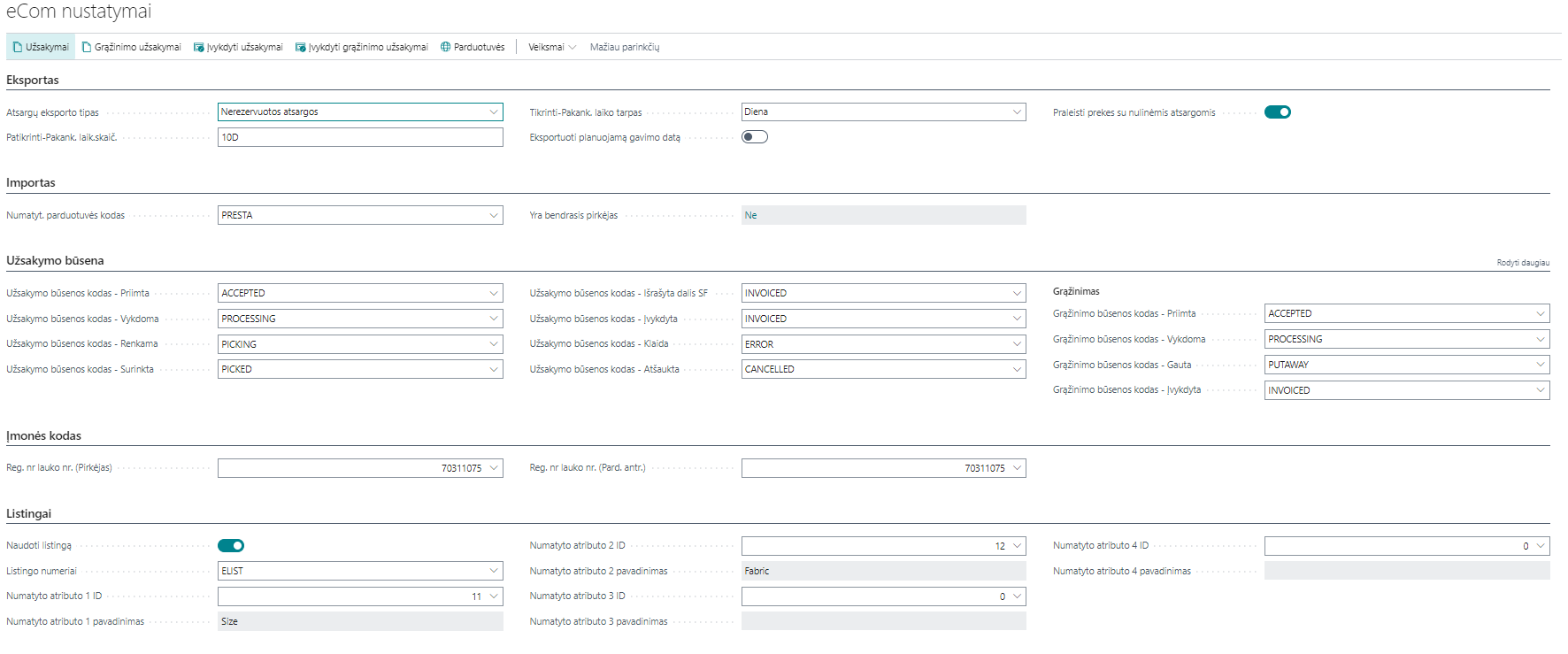Click the empty Numatyto atributo 4 pavadinimas field
Image resolution: width=1568 pixels, height=654 pixels.
click(1407, 571)
